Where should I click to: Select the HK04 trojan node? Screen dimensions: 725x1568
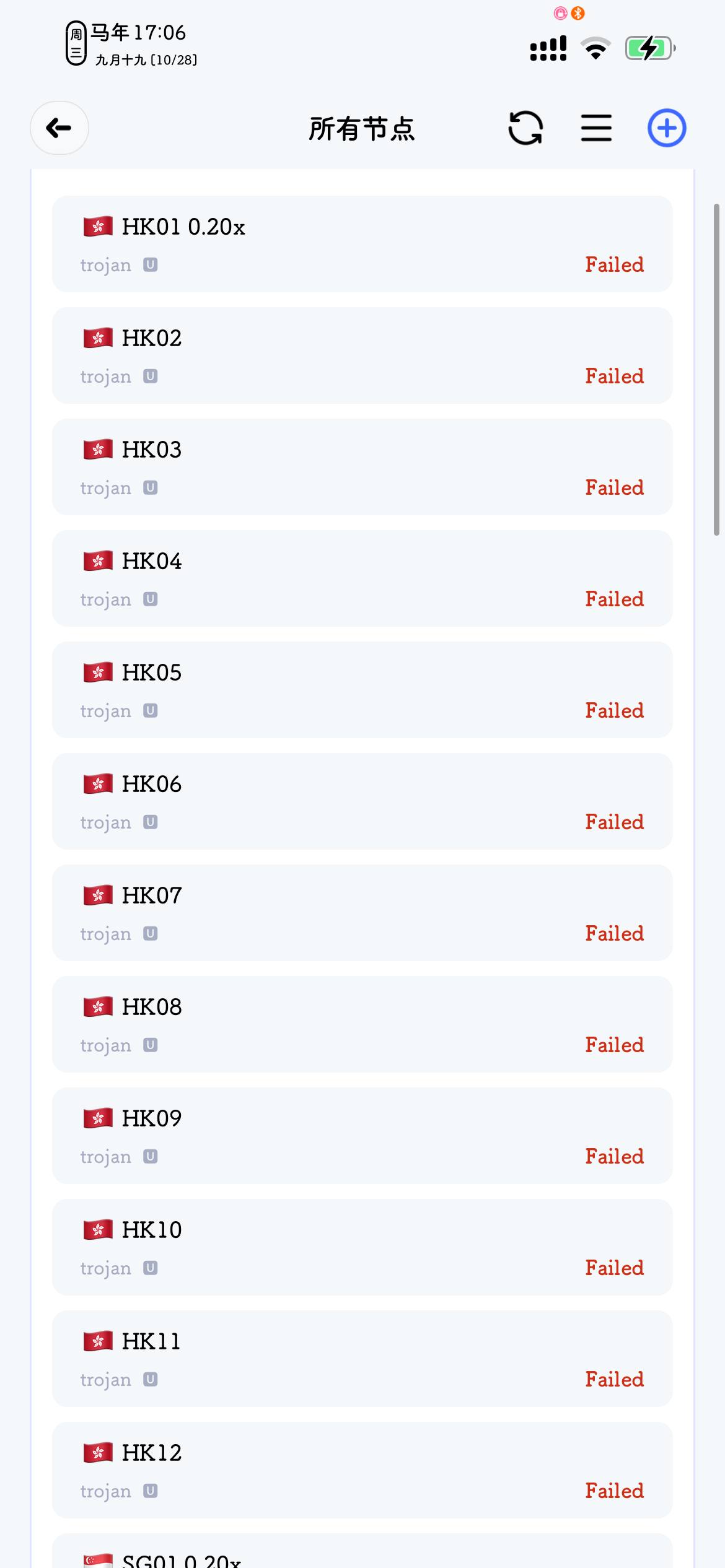pyautogui.click(x=362, y=578)
